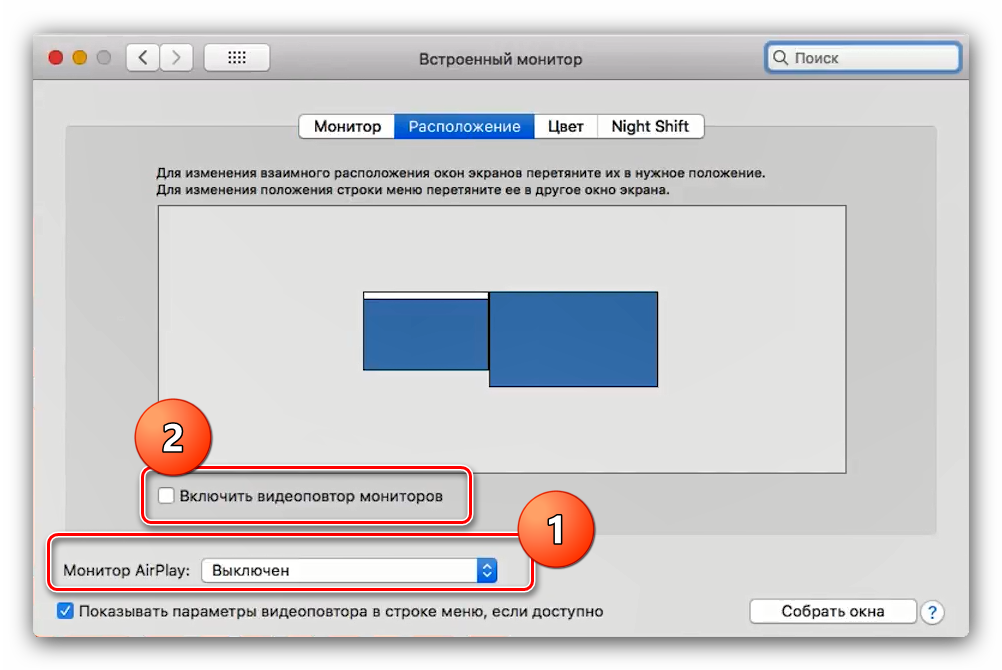Click the gray zoom button in the title bar
This screenshot has width=1002, height=670.
[104, 58]
